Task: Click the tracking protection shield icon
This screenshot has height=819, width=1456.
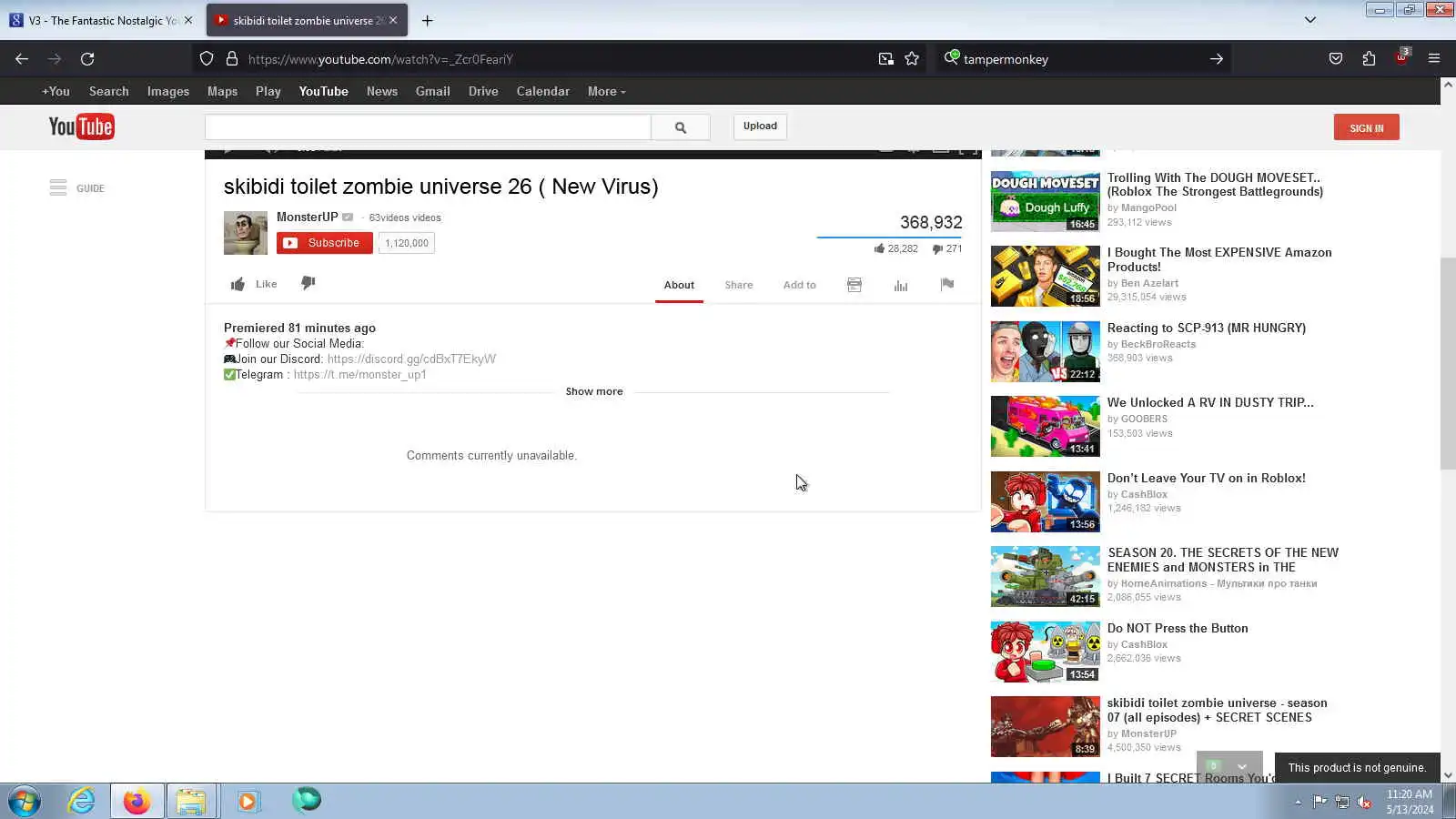Action: click(x=207, y=59)
